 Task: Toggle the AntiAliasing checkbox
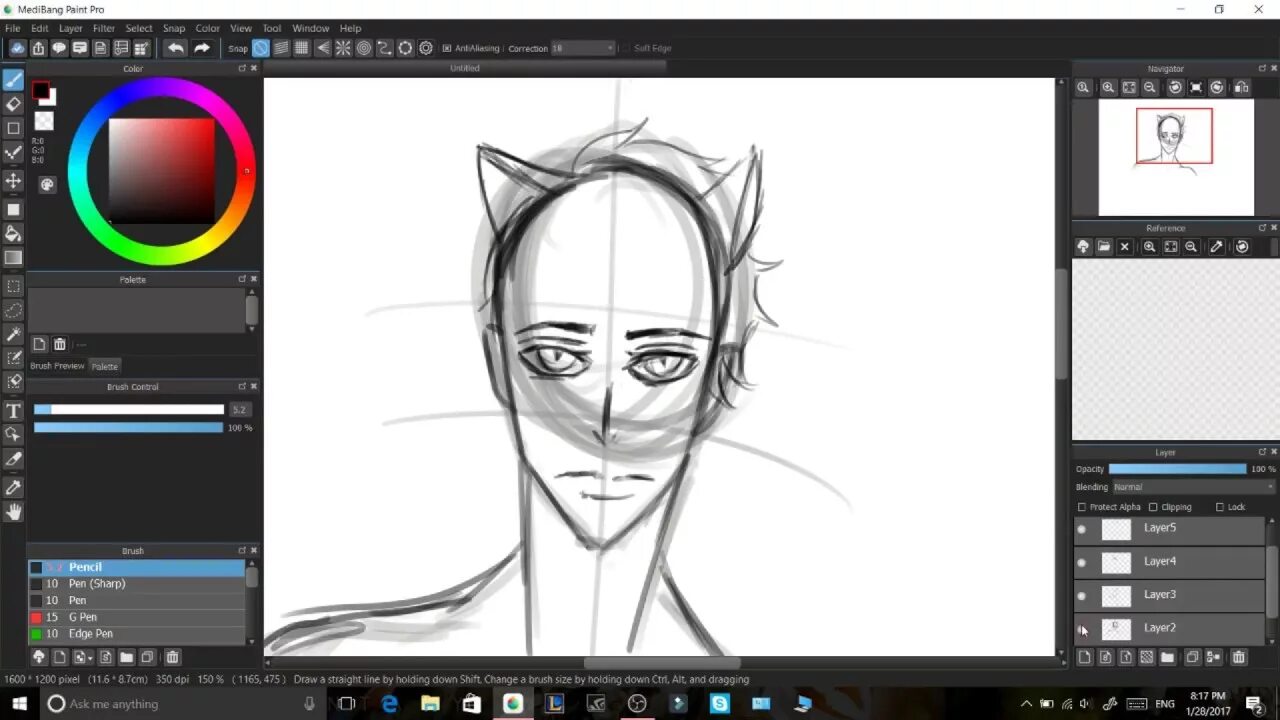(x=446, y=48)
